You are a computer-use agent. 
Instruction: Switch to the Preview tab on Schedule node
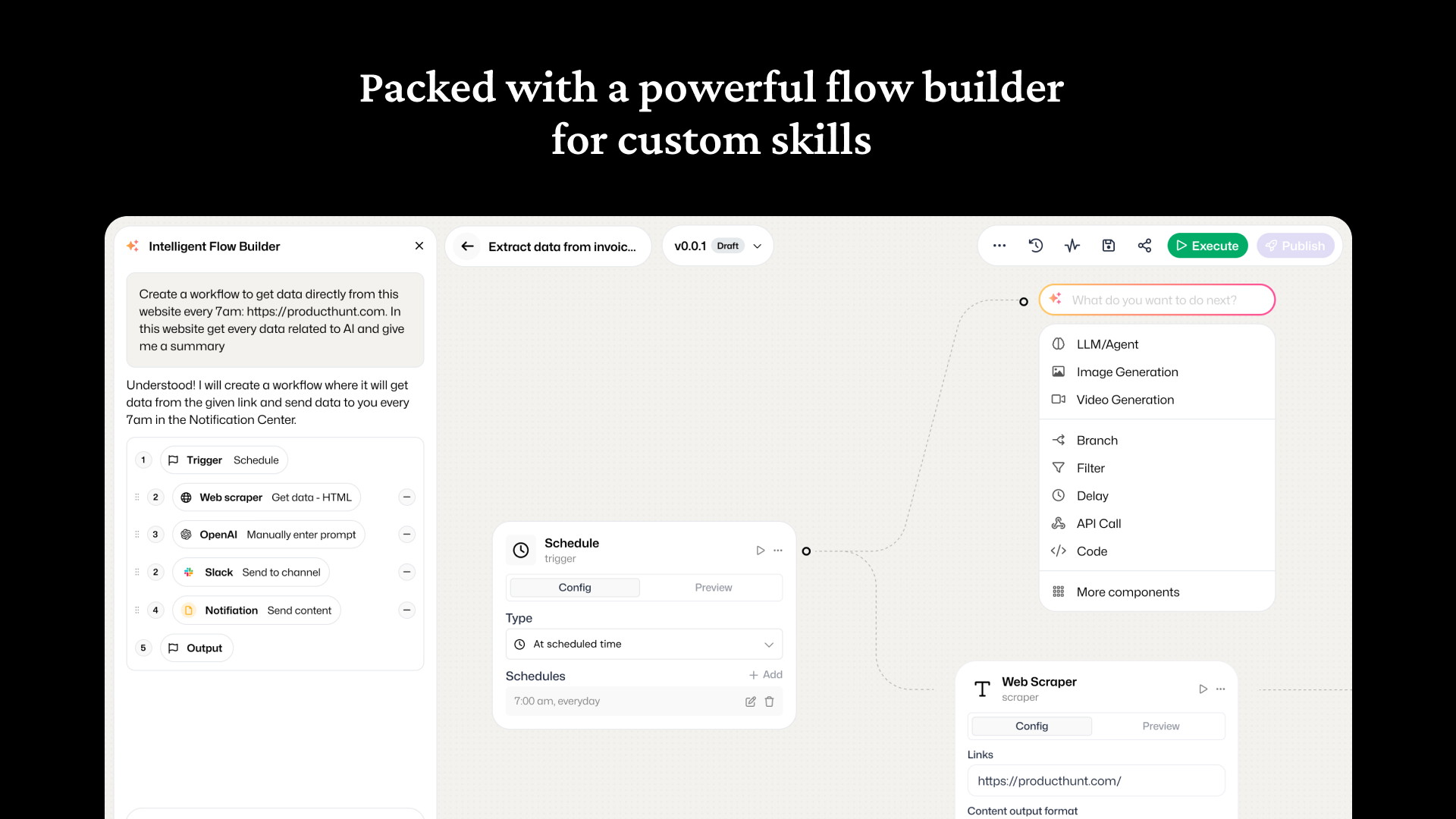click(x=713, y=587)
